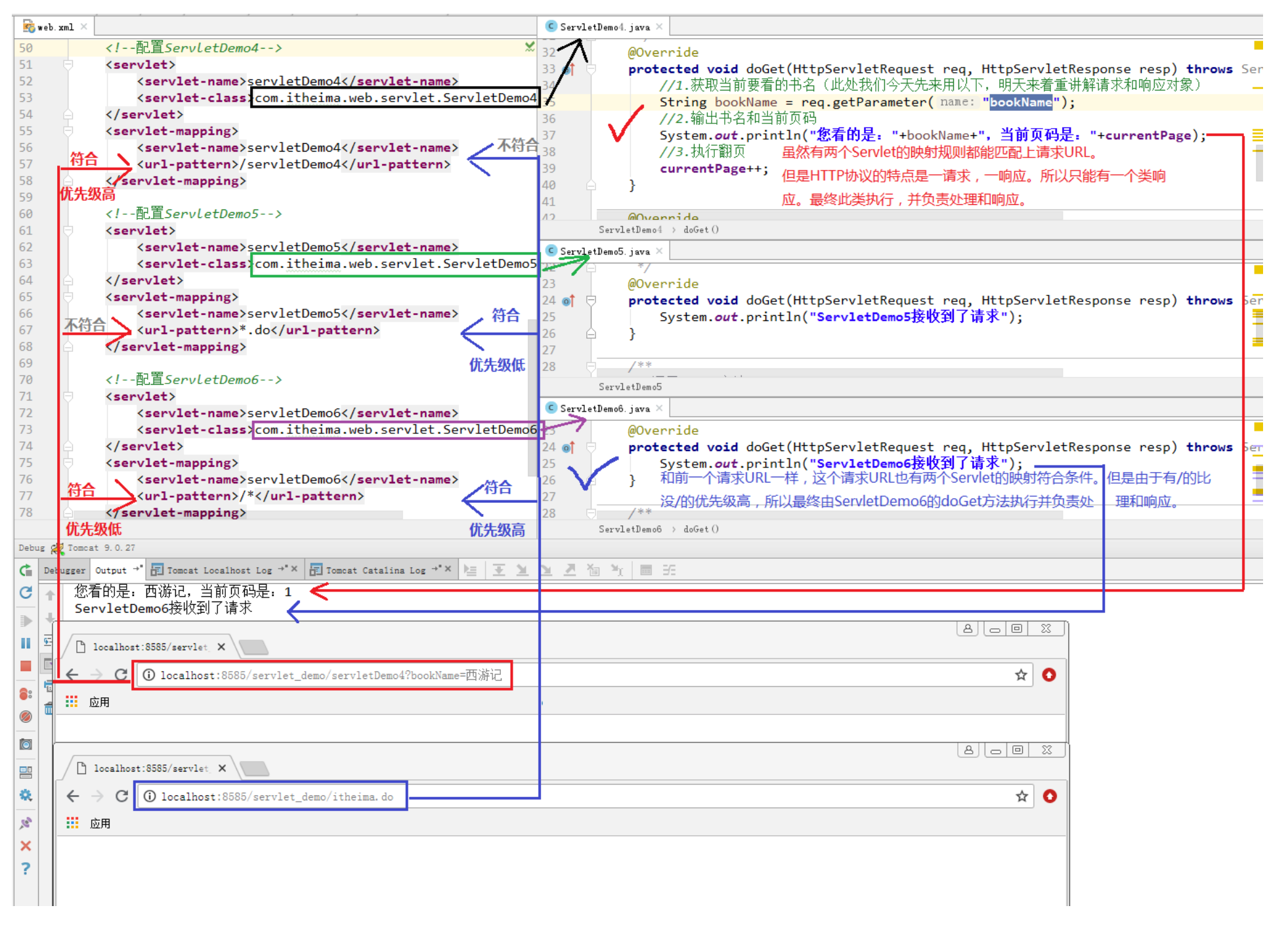Click pin icon in debug sidebar
Screen dimensions: 1288x933
(x=26, y=823)
